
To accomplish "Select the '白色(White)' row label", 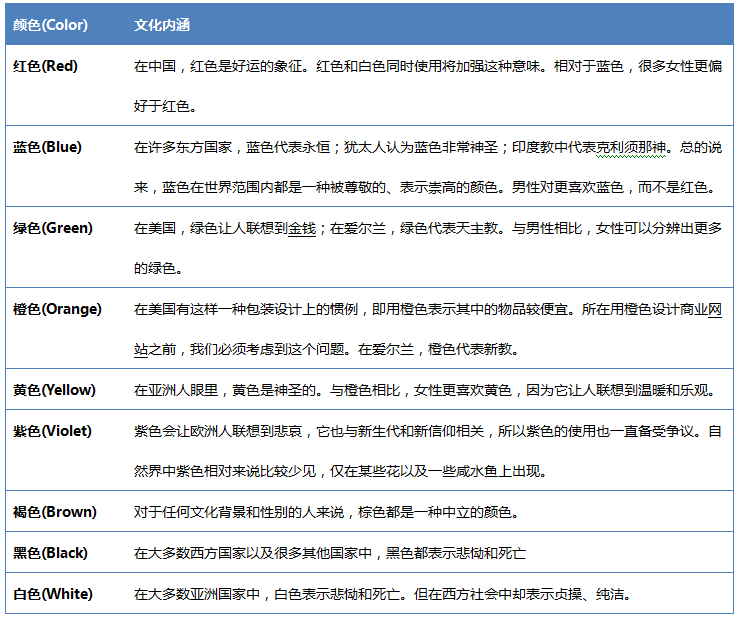I will point(53,594).
